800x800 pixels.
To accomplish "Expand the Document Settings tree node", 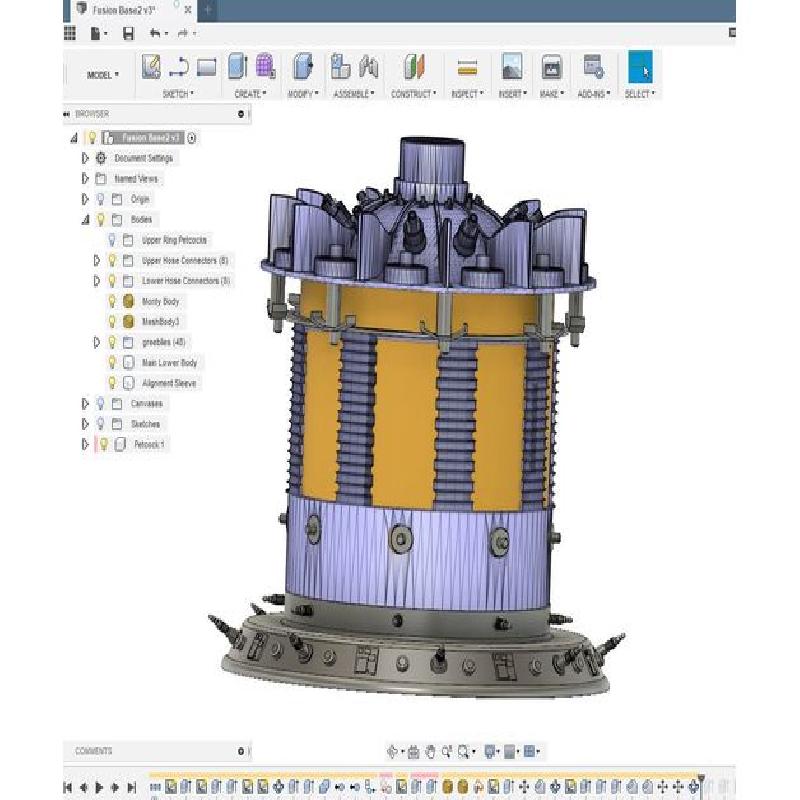I will [x=85, y=158].
